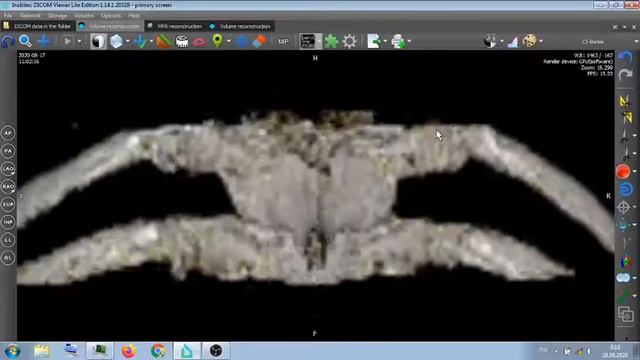Click the purple histogram curve icon
Viewport: 640px width, 360px height.
513,41
